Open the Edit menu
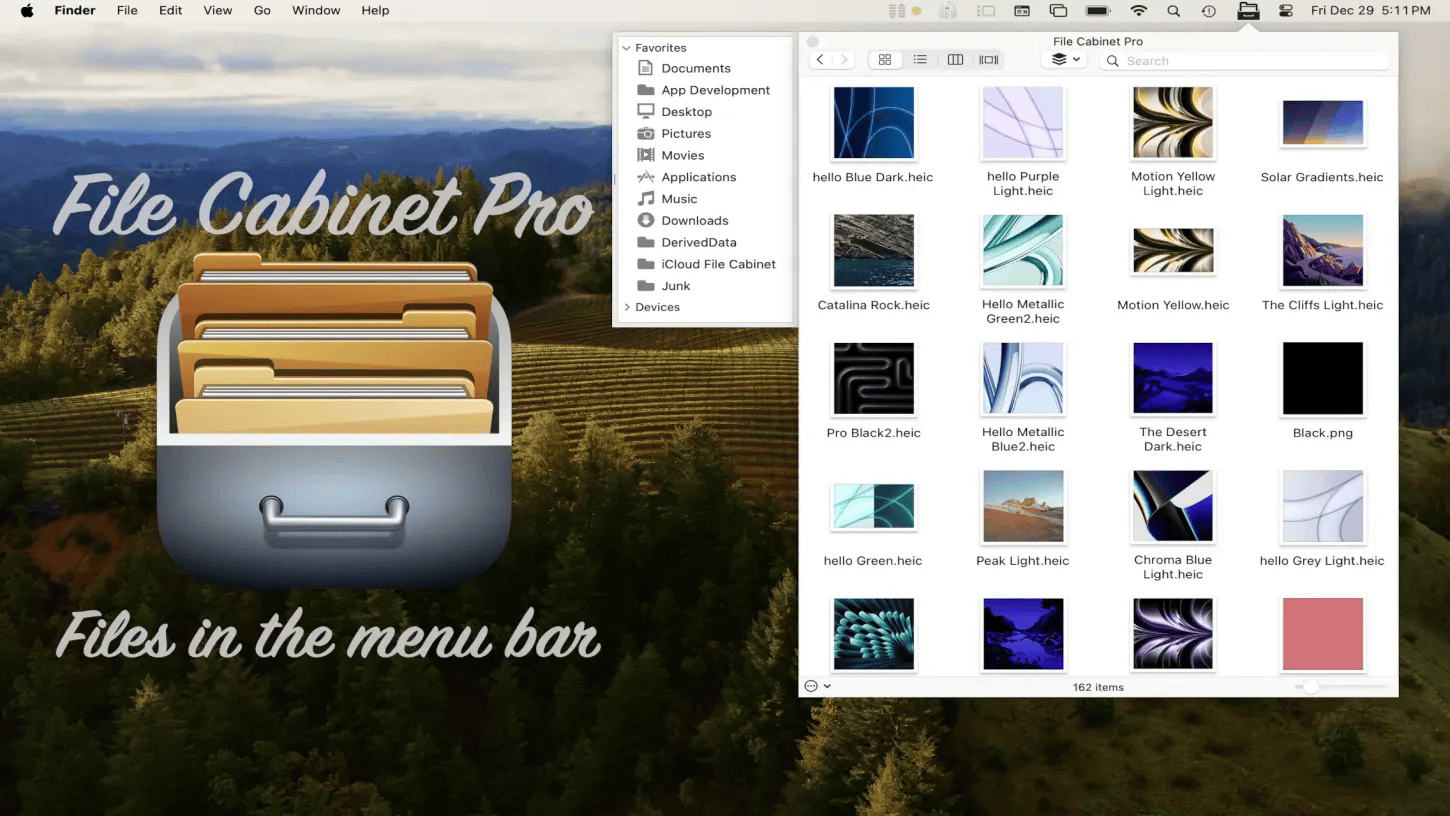Viewport: 1450px width, 816px height. (x=171, y=11)
